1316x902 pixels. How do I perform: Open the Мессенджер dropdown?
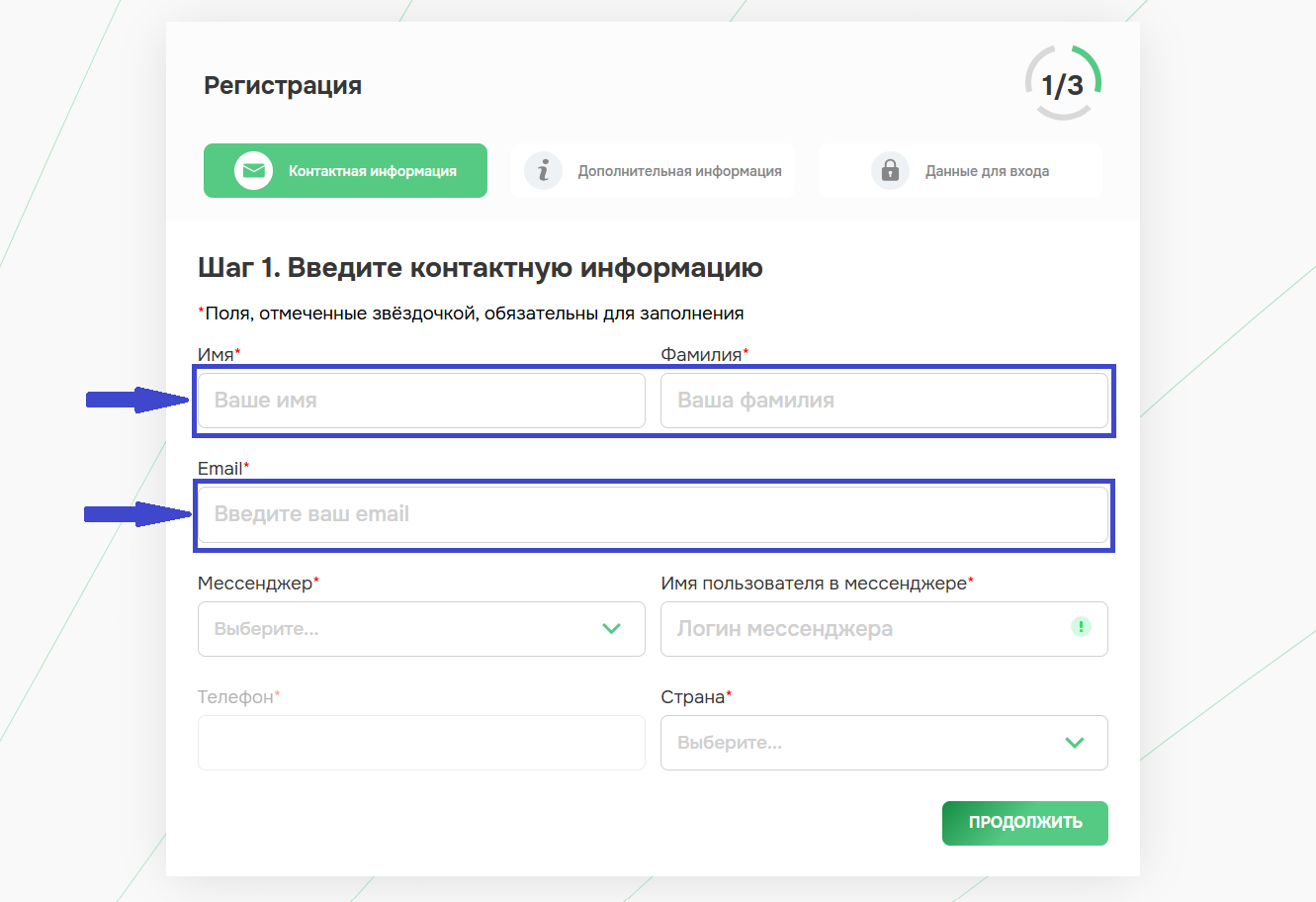click(421, 629)
